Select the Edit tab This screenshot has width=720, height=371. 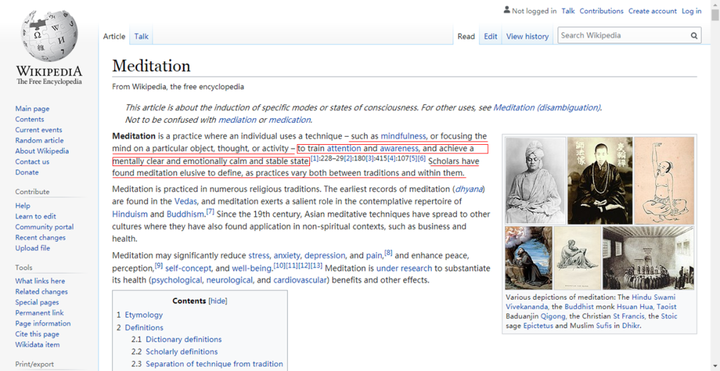[x=490, y=36]
